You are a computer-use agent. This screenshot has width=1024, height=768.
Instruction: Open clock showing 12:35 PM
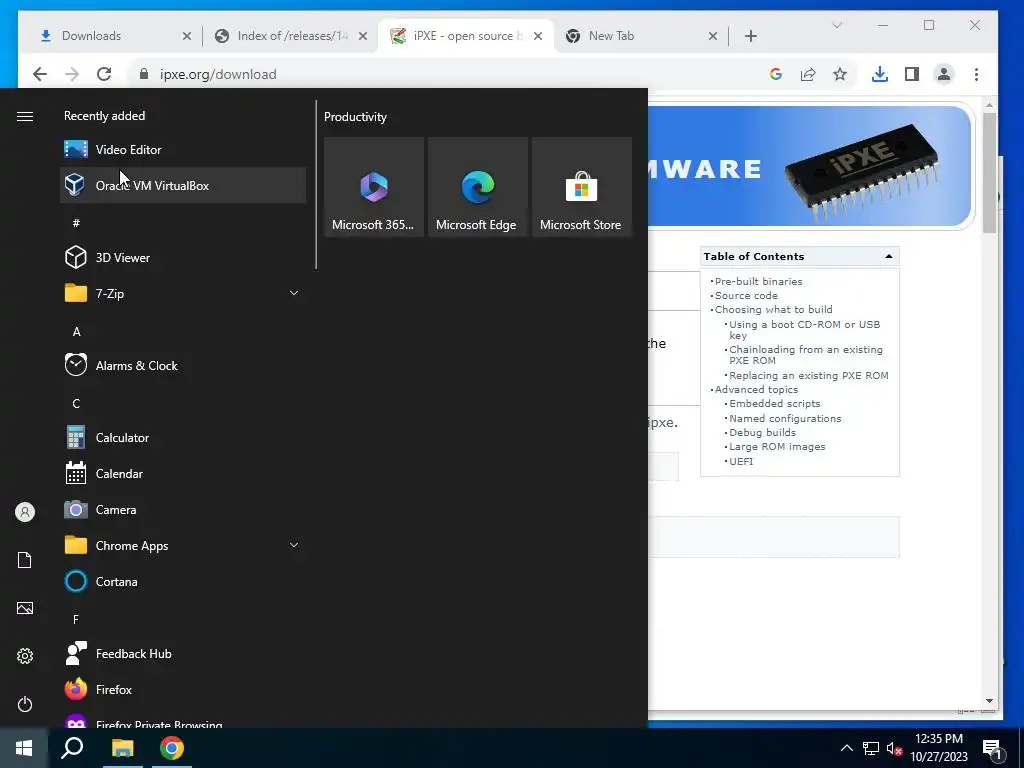click(x=938, y=748)
